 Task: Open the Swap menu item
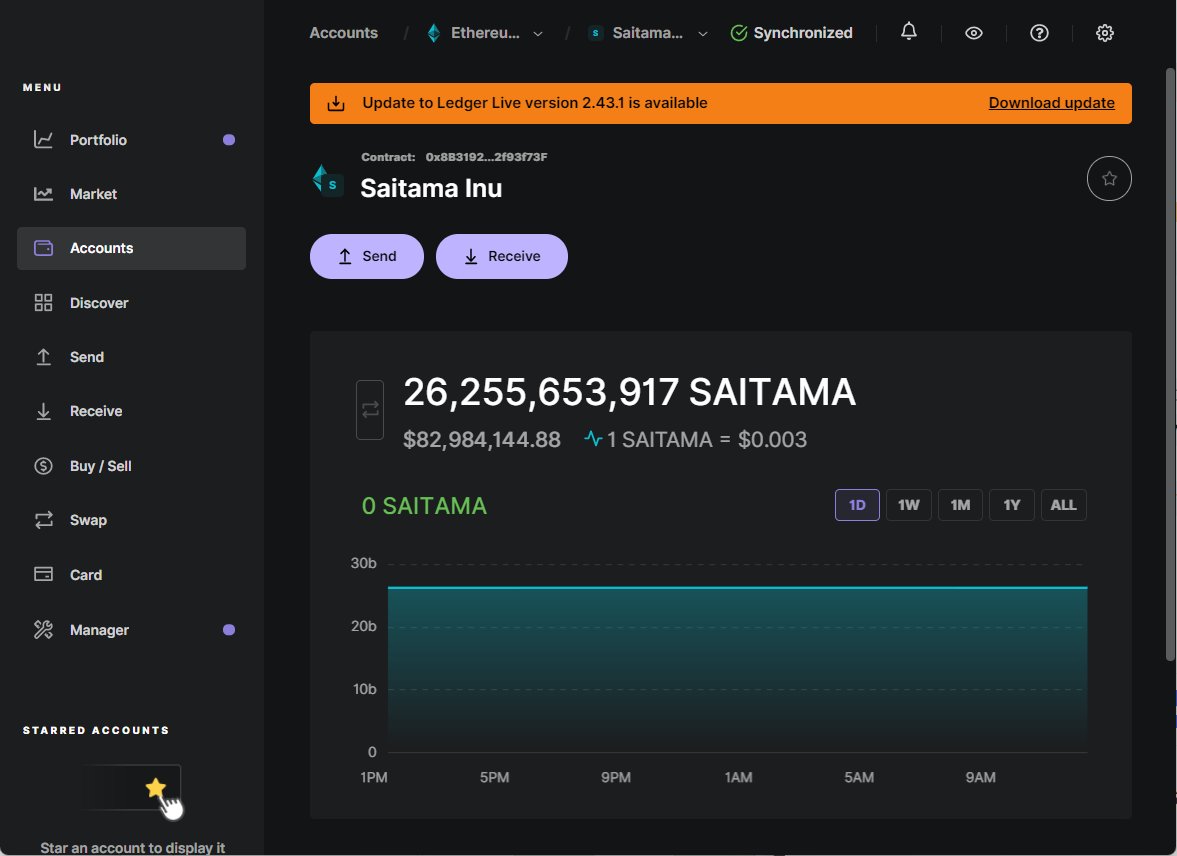[x=131, y=520]
